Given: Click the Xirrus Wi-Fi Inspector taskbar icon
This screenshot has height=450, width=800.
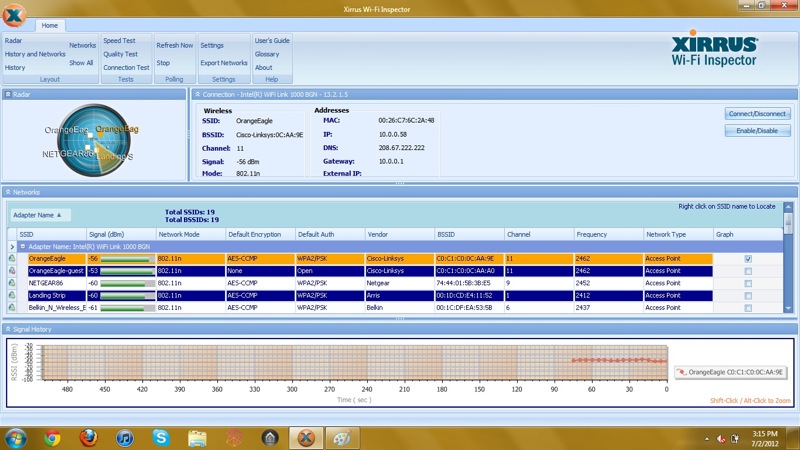Looking at the screenshot, I should [x=306, y=438].
